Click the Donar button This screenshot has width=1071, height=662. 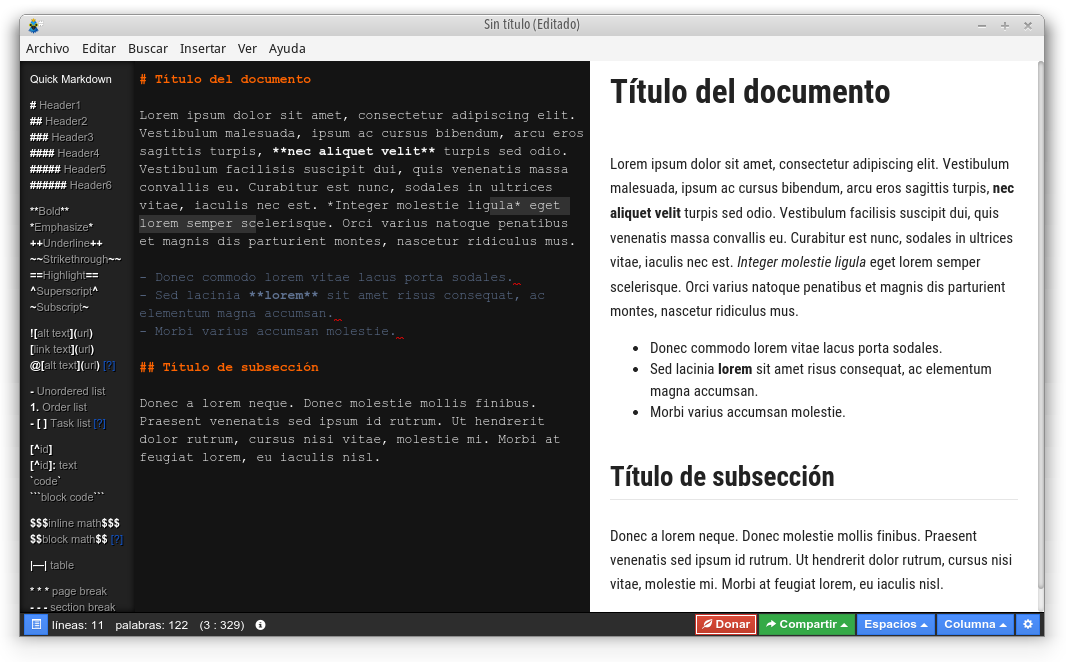[x=726, y=624]
